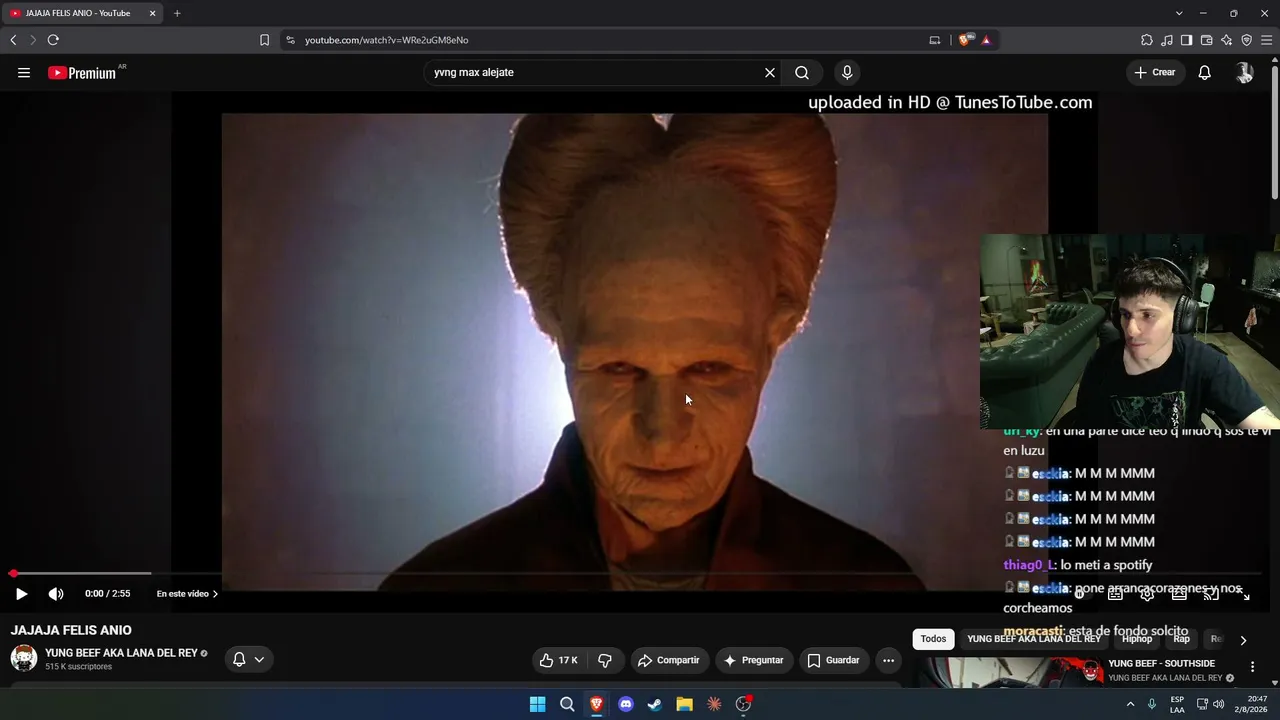
Task: Click the page vertical scrollbar
Action: point(1274,130)
